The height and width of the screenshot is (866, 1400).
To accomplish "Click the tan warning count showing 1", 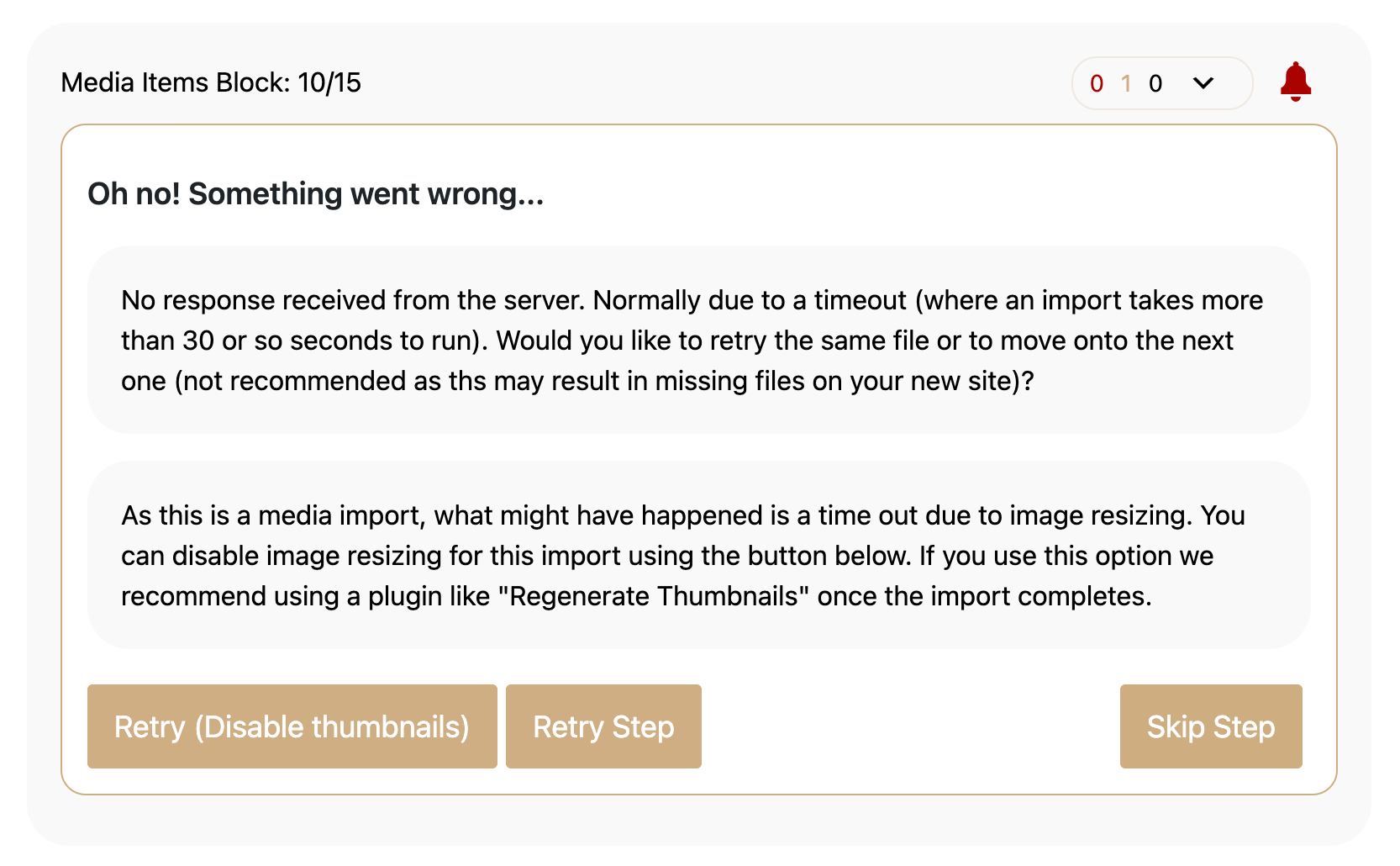I will (x=1125, y=84).
